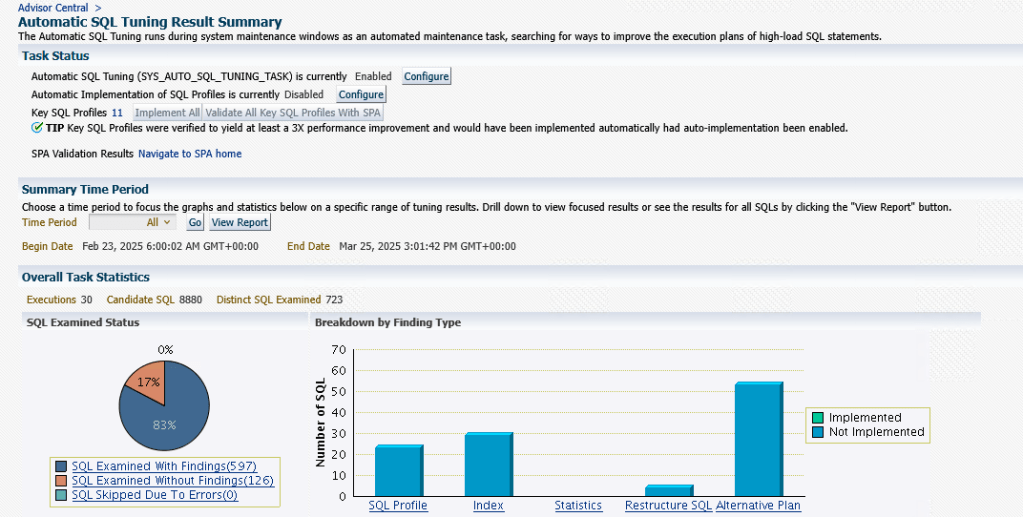Open SQL Examined Without Findings link
Viewport: 1023px width, 517px height.
click(x=172, y=480)
